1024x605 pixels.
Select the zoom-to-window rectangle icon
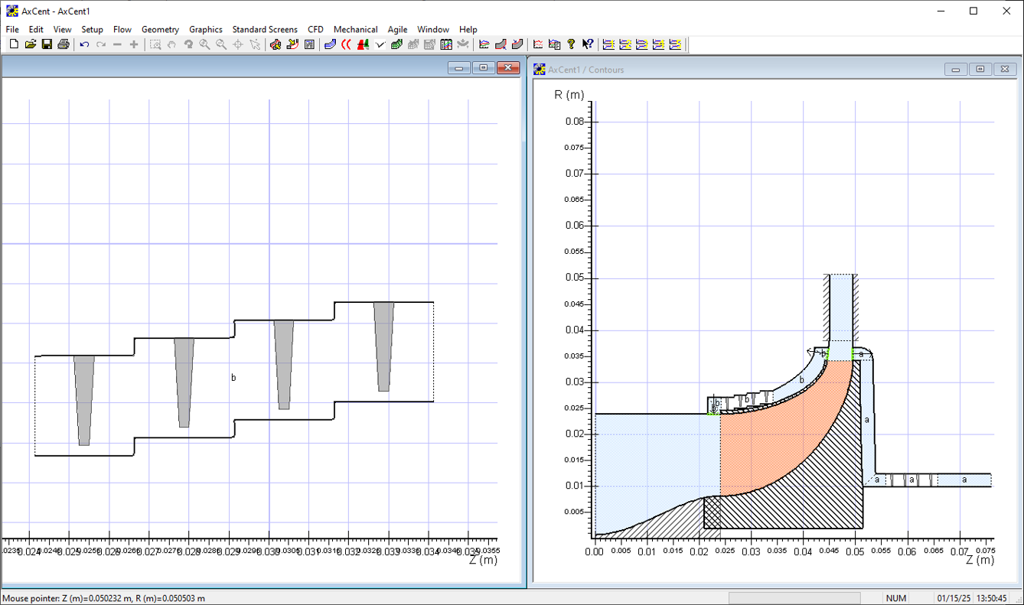click(155, 44)
